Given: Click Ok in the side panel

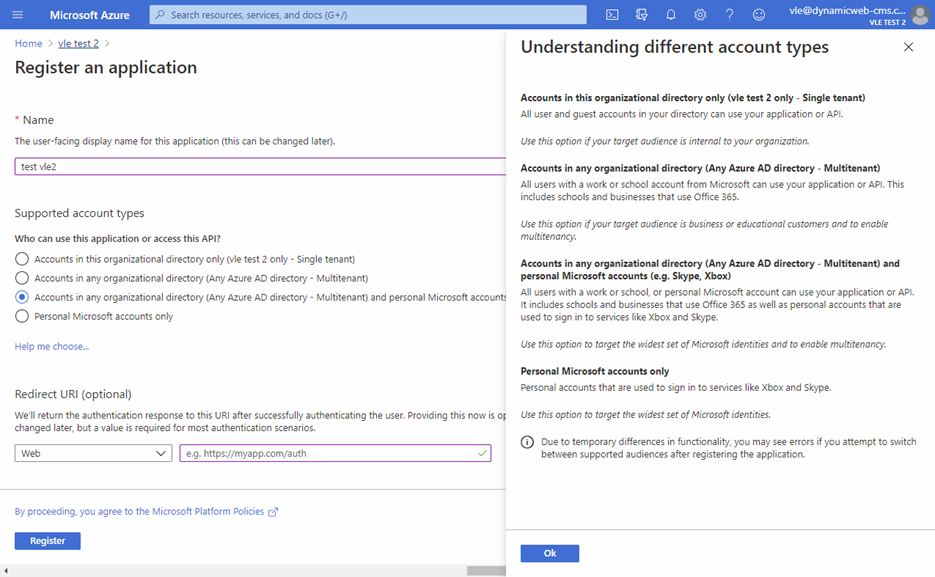Looking at the screenshot, I should pos(549,553).
